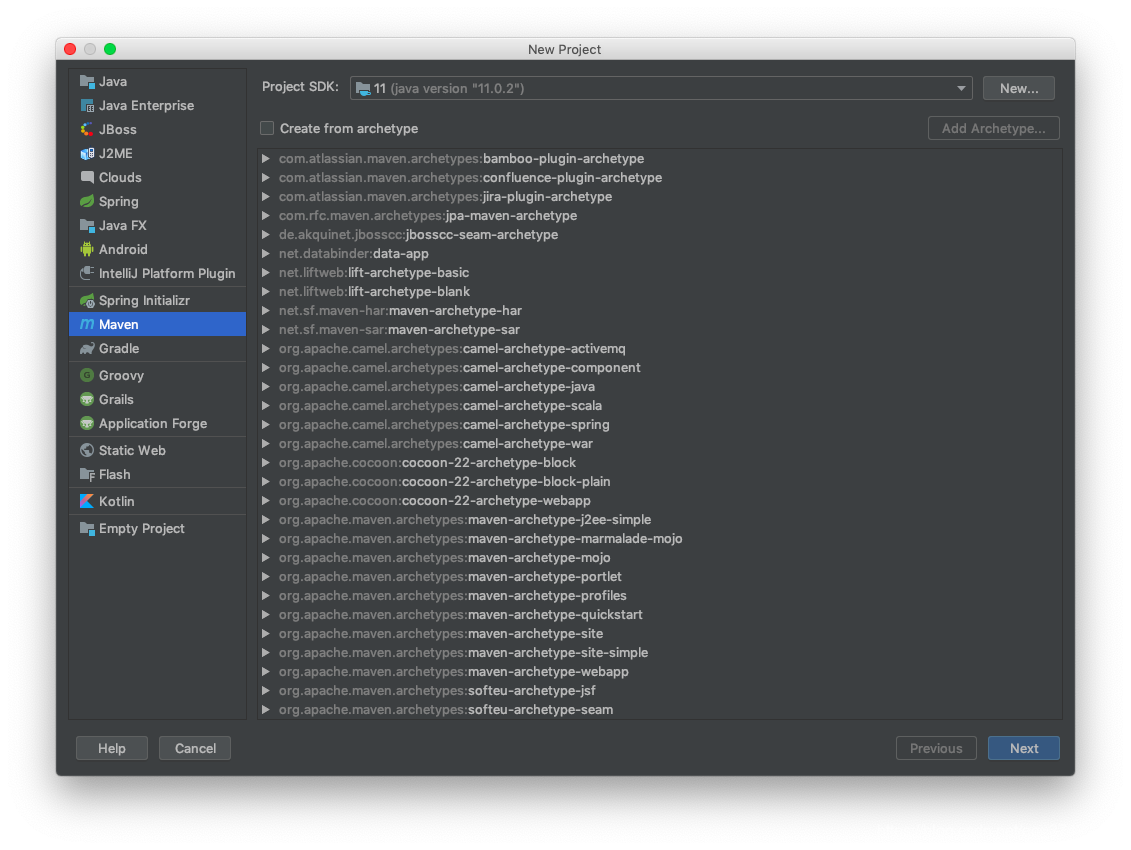
Task: Expand jpa-maven-archetype node
Action: (266, 216)
